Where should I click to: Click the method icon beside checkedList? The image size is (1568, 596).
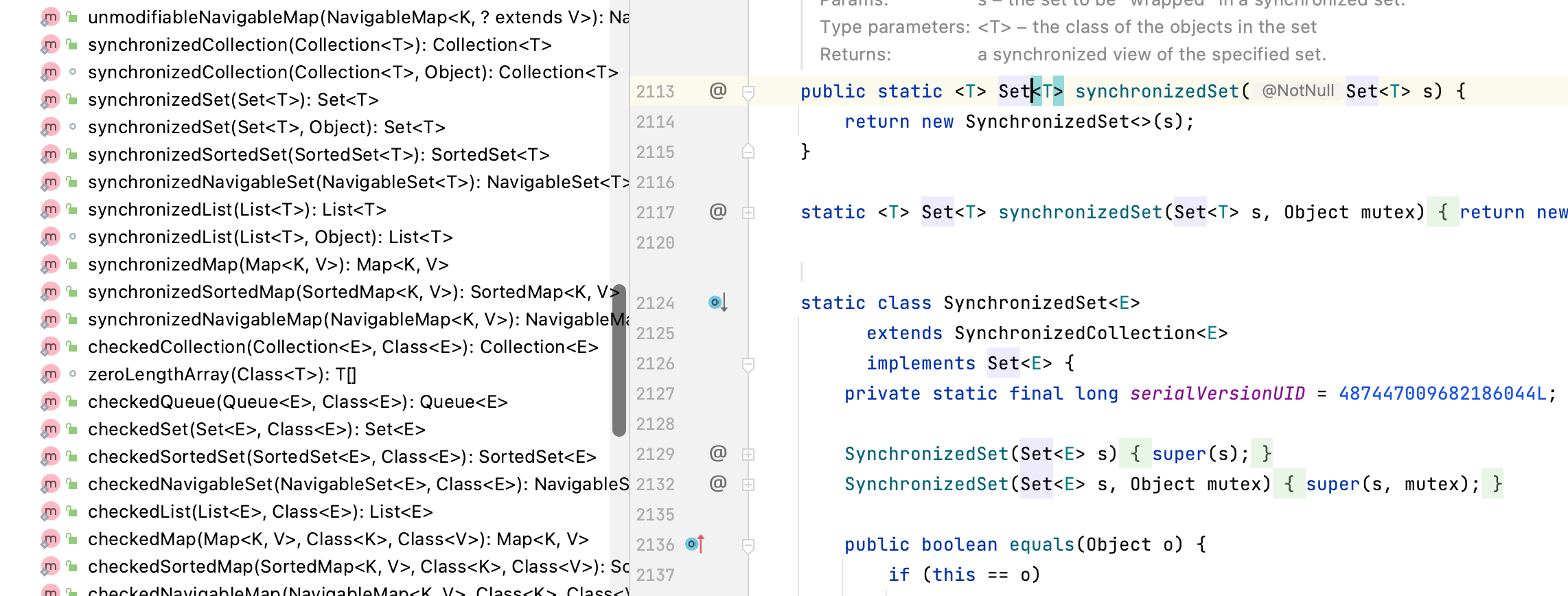[x=50, y=512]
